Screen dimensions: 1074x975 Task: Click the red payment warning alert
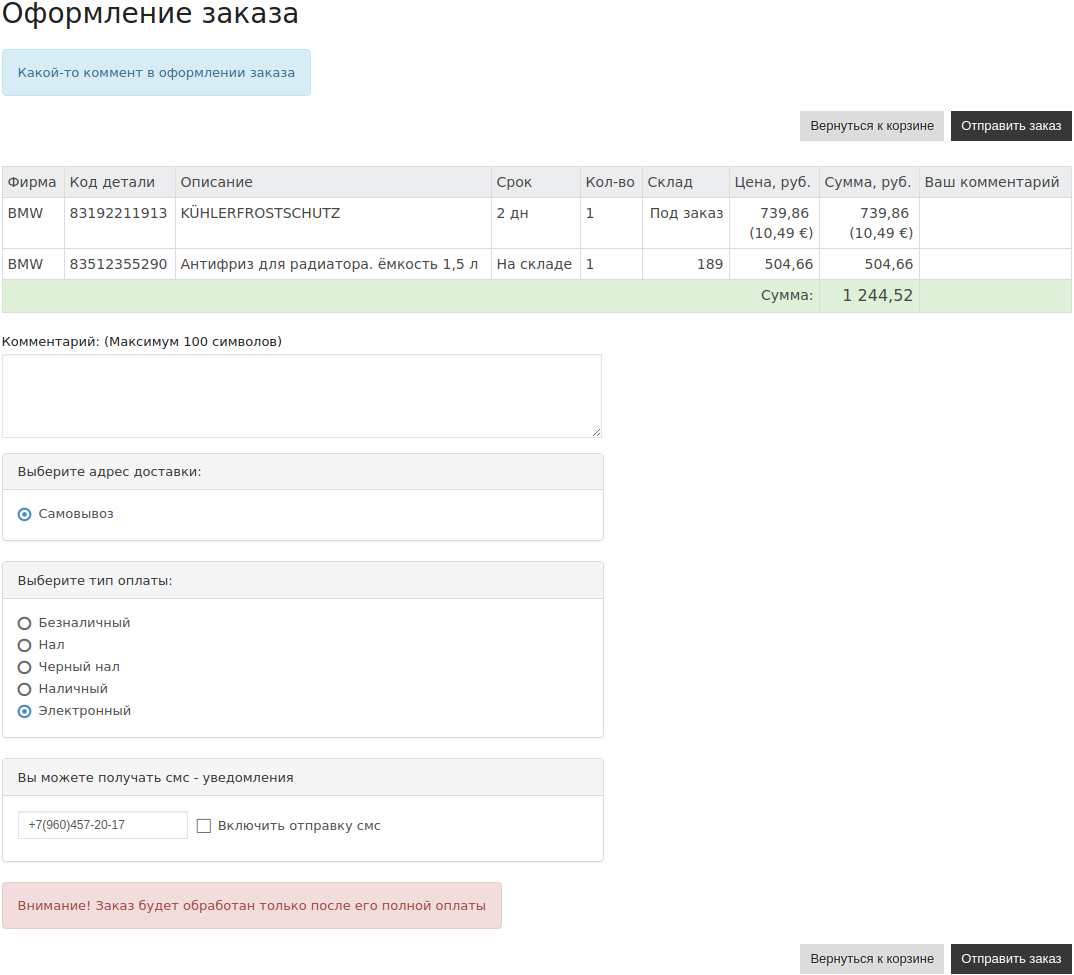coord(252,905)
